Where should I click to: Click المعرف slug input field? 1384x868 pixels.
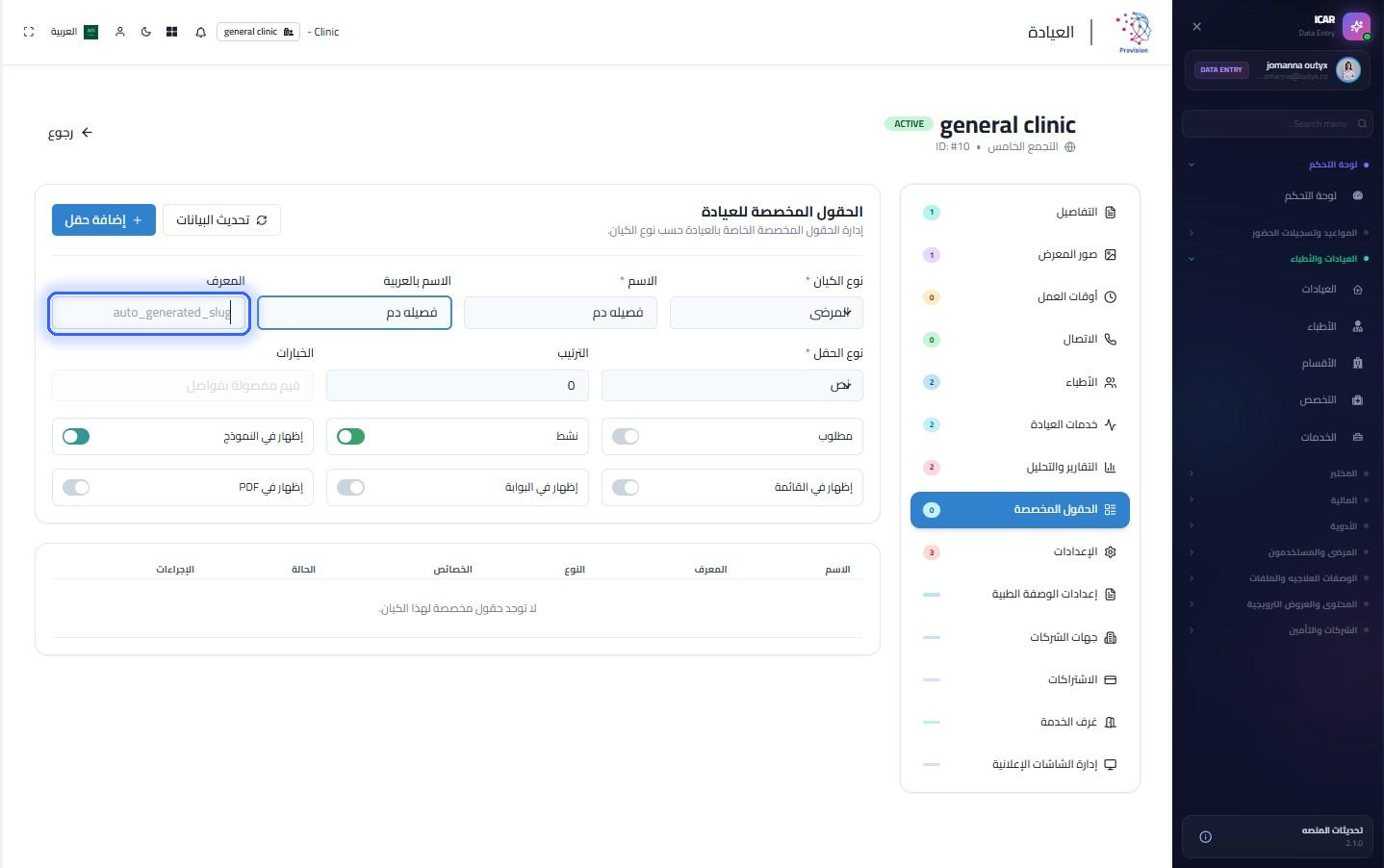coord(149,313)
